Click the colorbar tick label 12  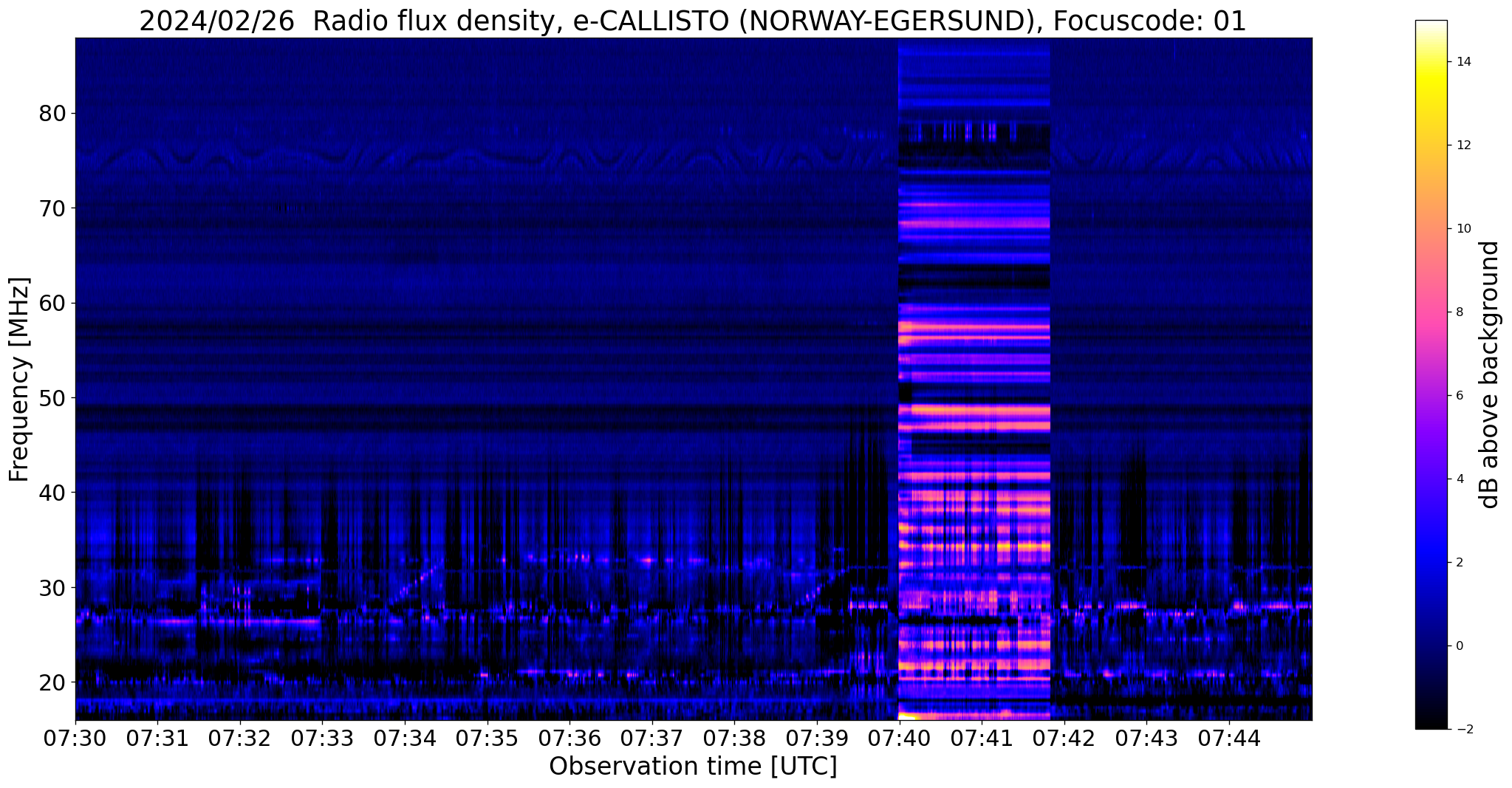(1463, 145)
